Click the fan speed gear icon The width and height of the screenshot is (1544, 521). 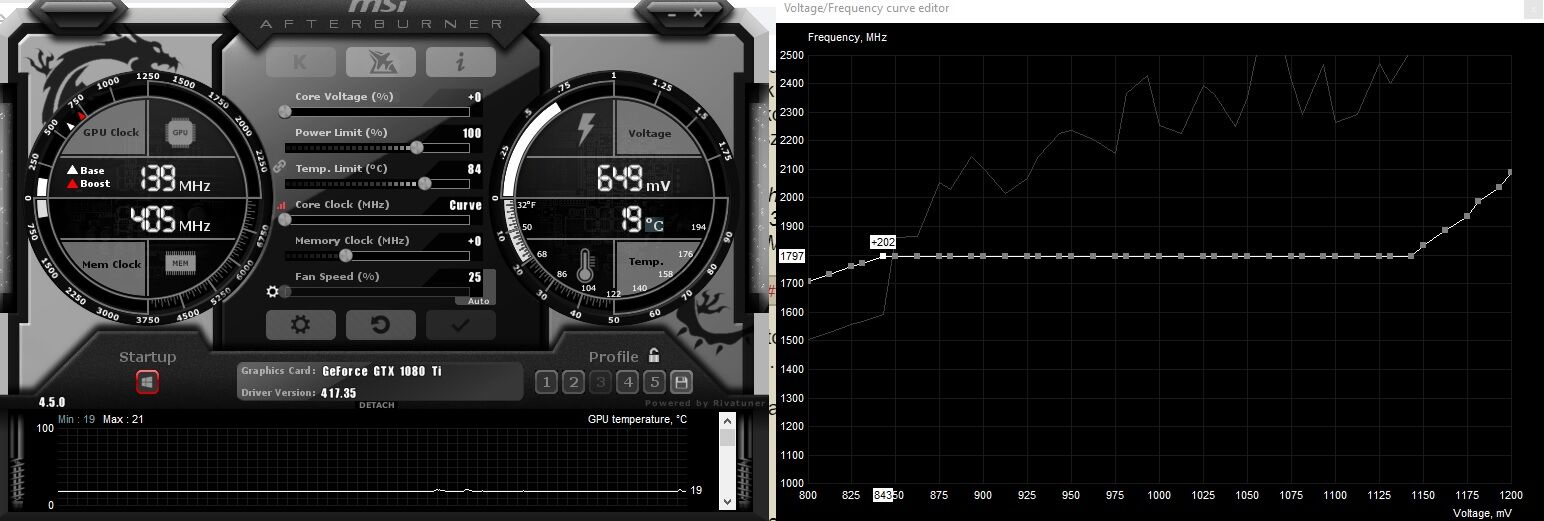click(x=272, y=292)
